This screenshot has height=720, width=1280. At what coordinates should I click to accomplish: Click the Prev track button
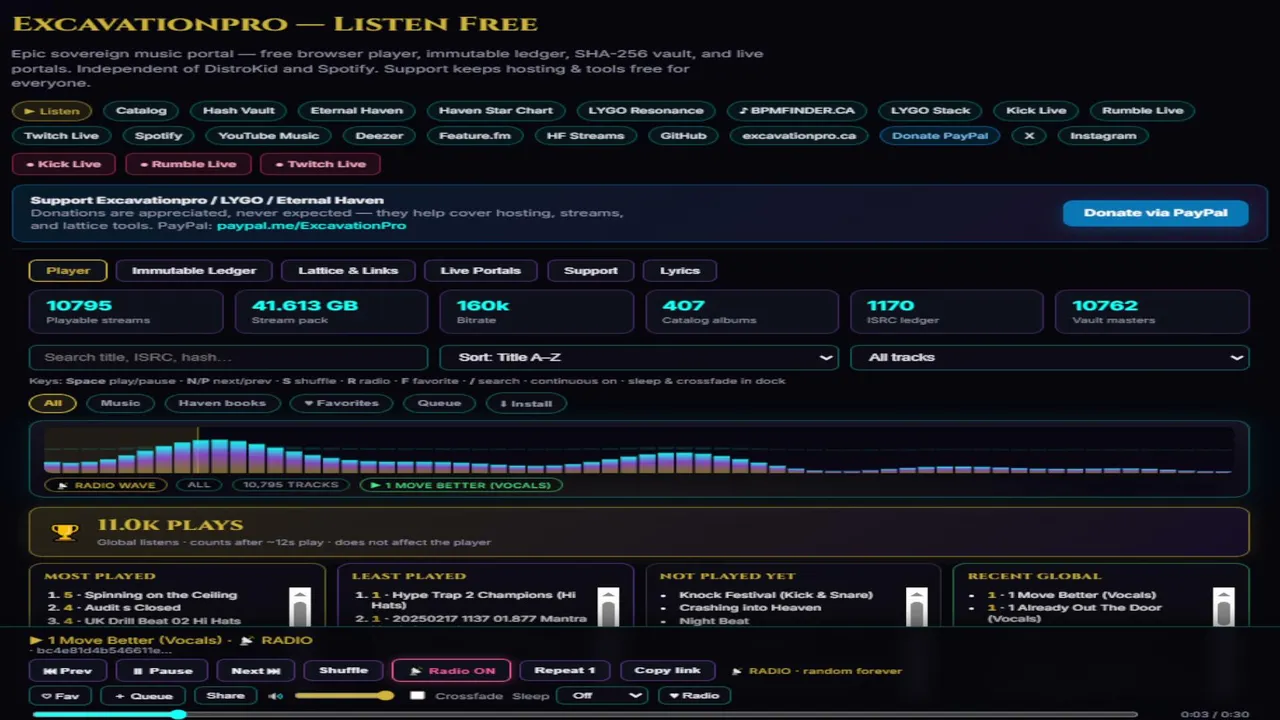click(x=68, y=671)
